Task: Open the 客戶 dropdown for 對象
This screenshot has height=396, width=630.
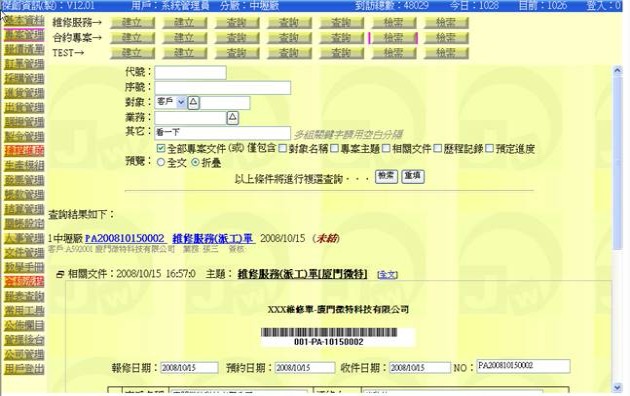Action: 171,102
